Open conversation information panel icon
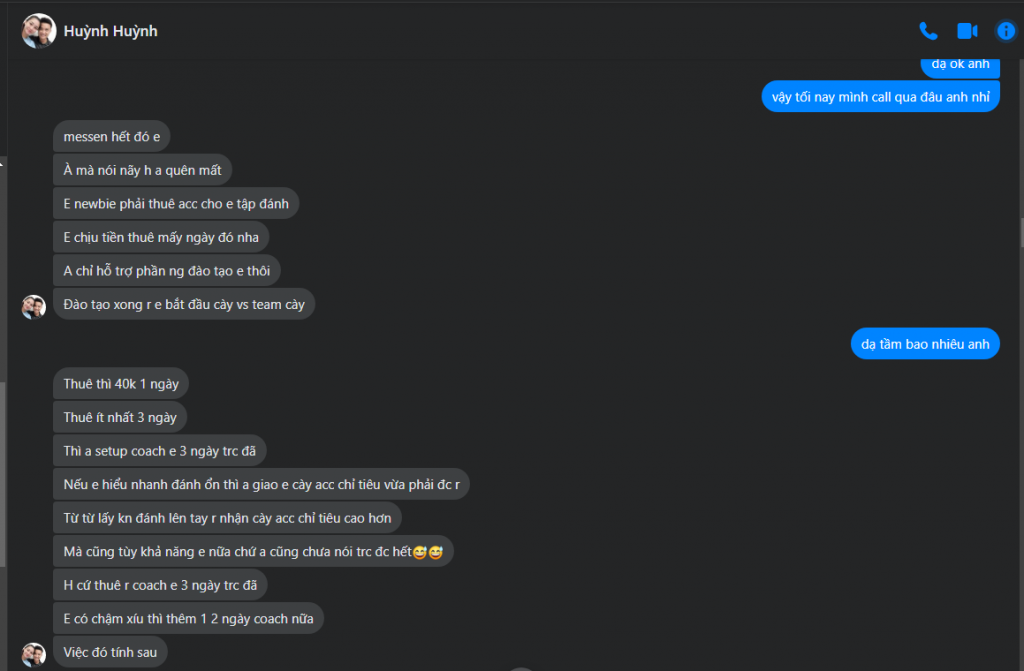This screenshot has width=1024, height=671. tap(1006, 31)
